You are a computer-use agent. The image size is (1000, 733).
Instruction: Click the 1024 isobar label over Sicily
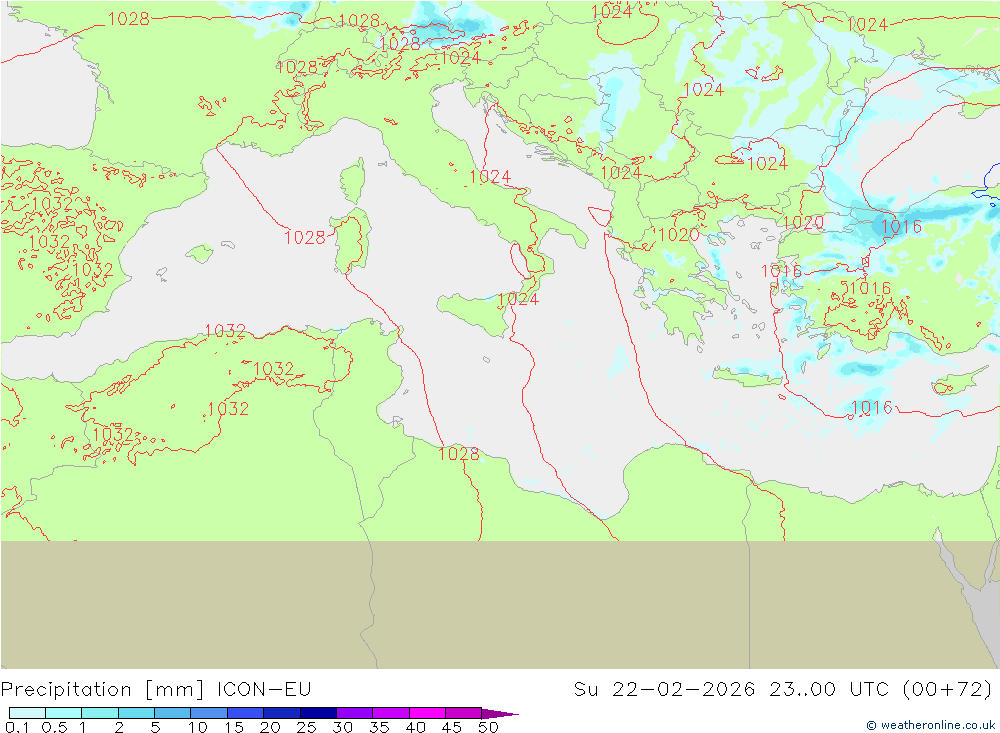click(x=518, y=299)
